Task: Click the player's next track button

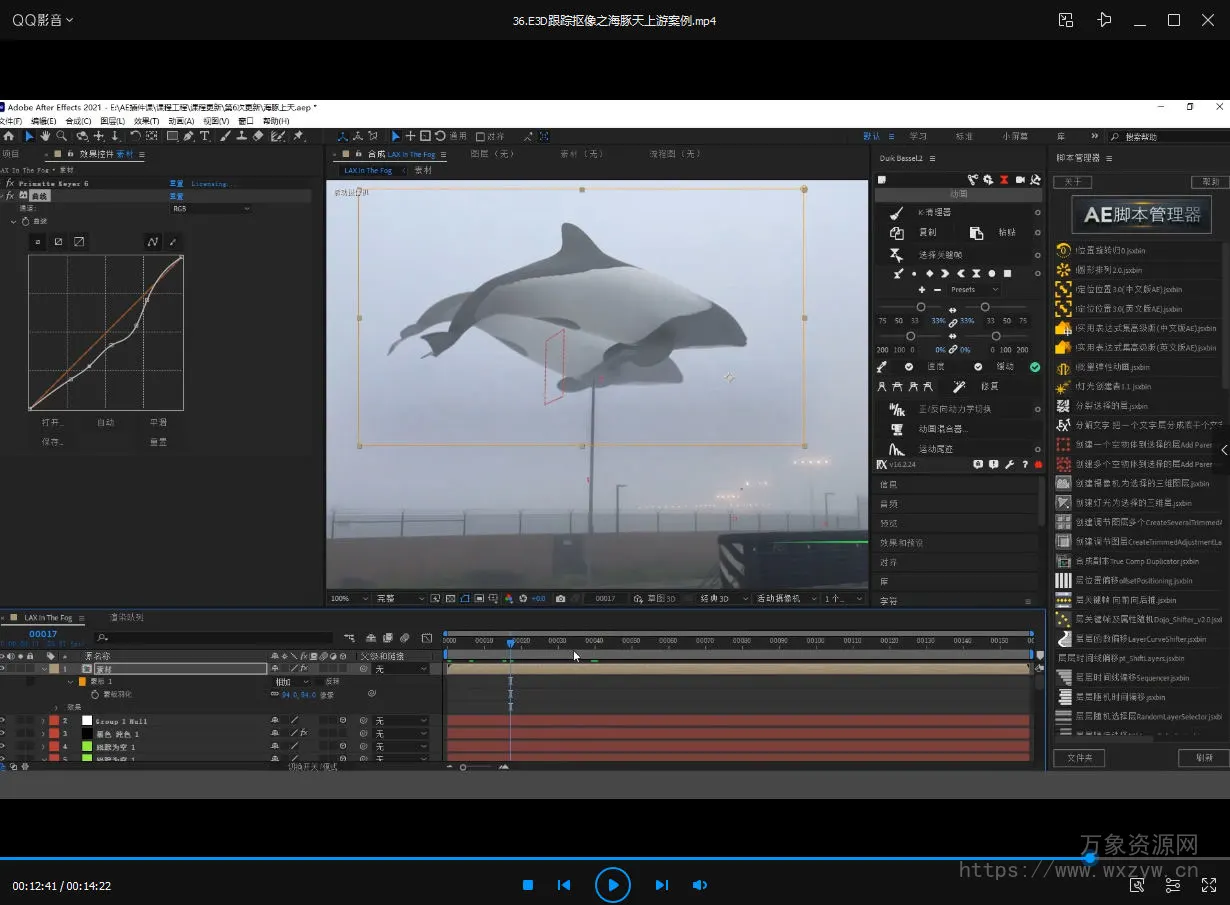Action: click(661, 885)
